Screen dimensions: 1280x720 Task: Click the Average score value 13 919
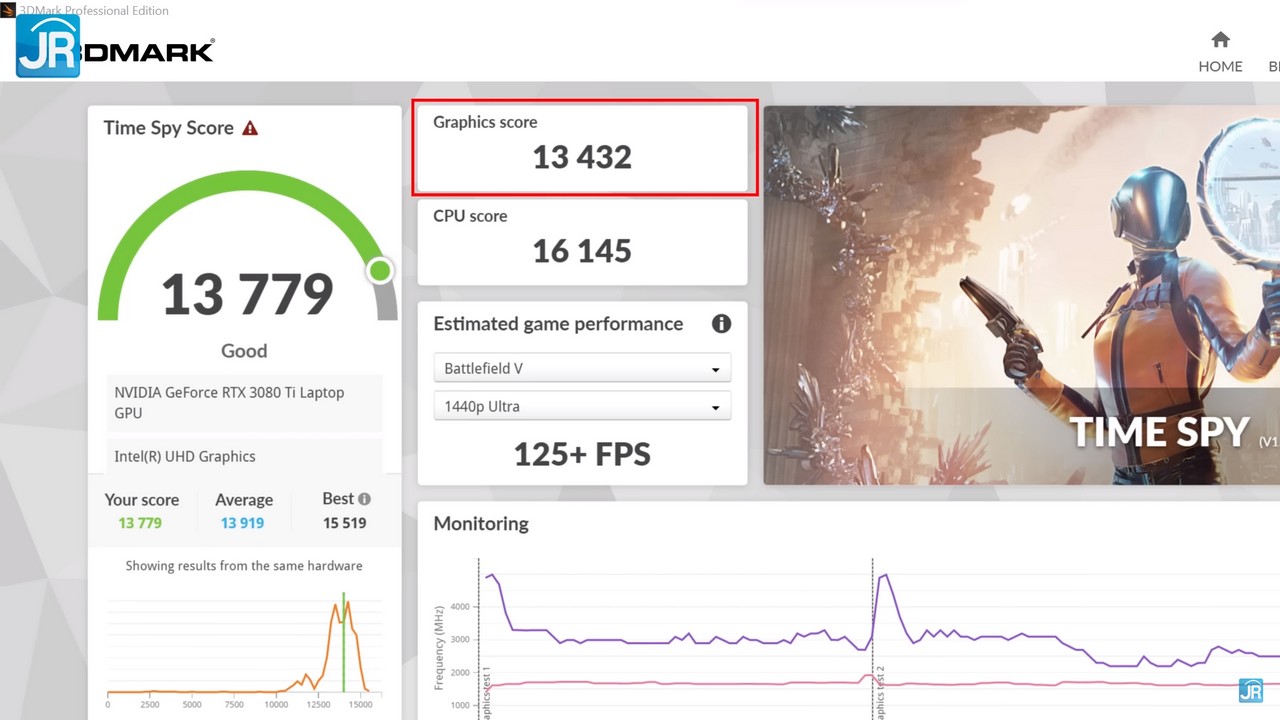(x=242, y=523)
